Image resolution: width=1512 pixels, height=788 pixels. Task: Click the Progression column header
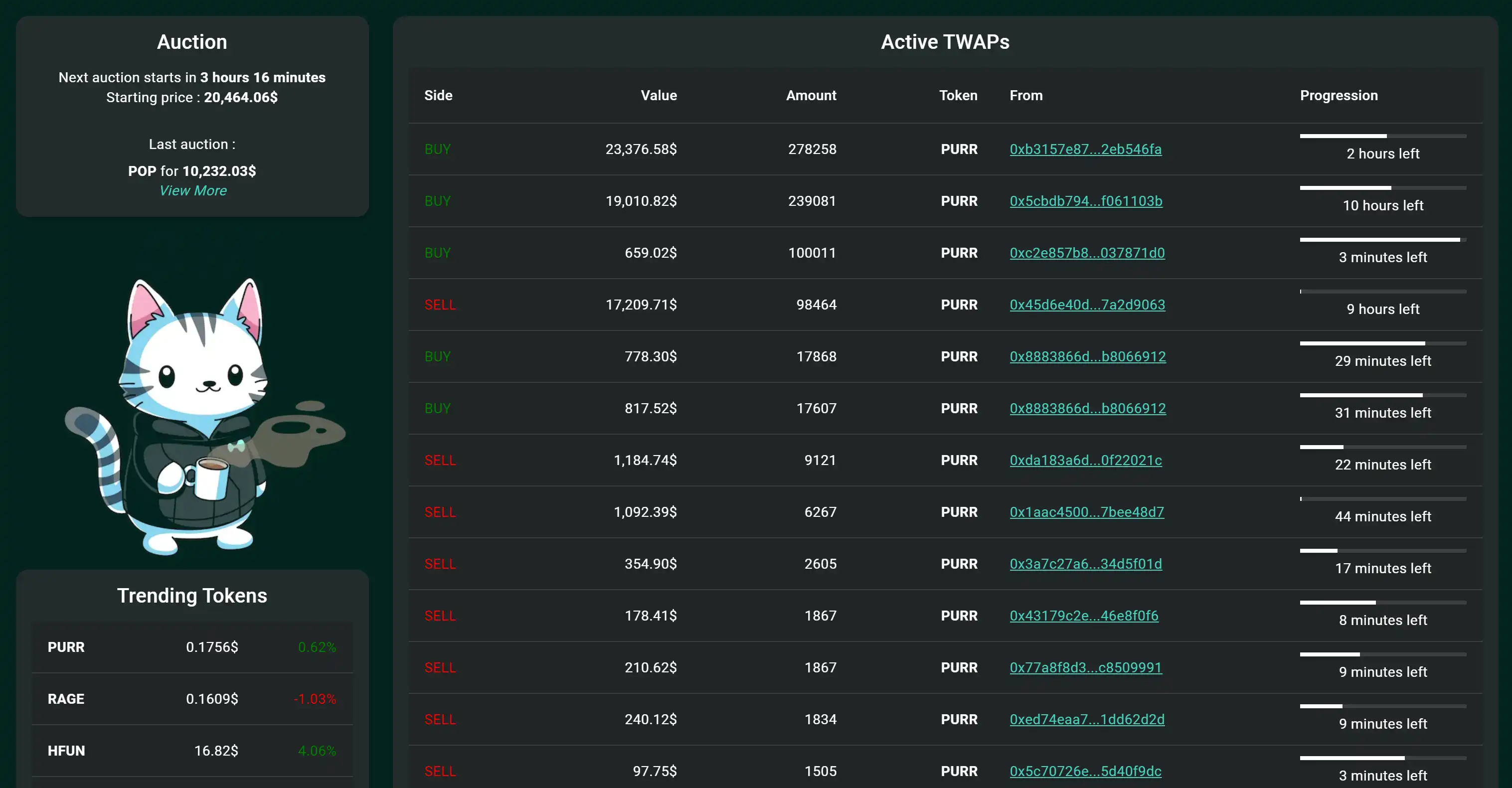pyautogui.click(x=1338, y=96)
